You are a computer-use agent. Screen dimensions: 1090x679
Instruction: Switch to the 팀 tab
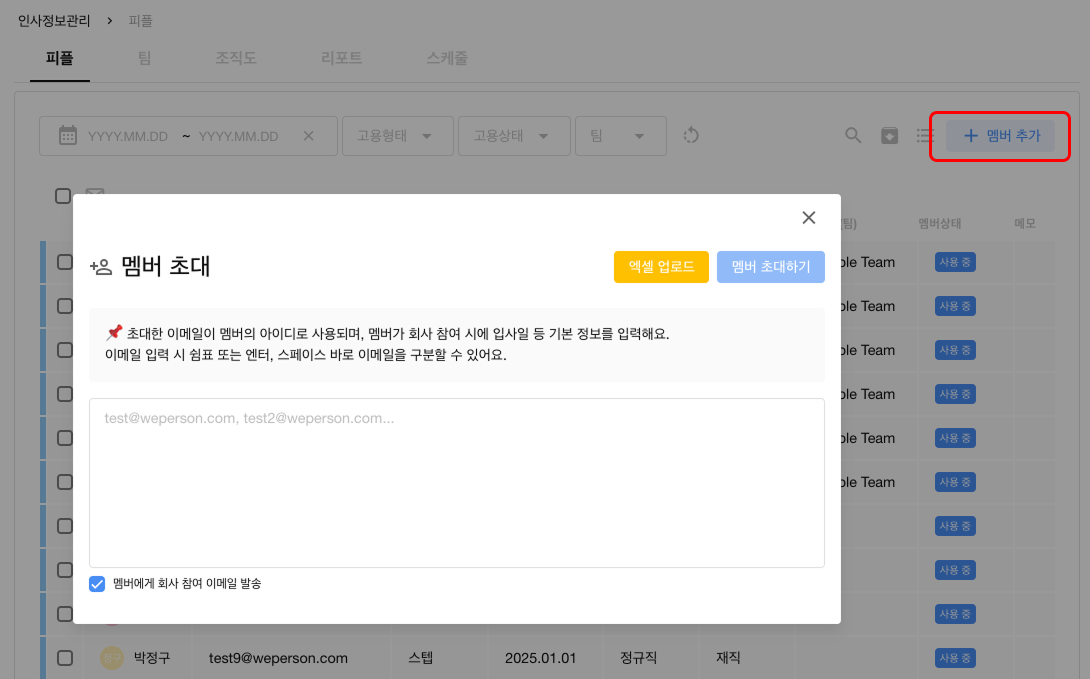[x=145, y=58]
